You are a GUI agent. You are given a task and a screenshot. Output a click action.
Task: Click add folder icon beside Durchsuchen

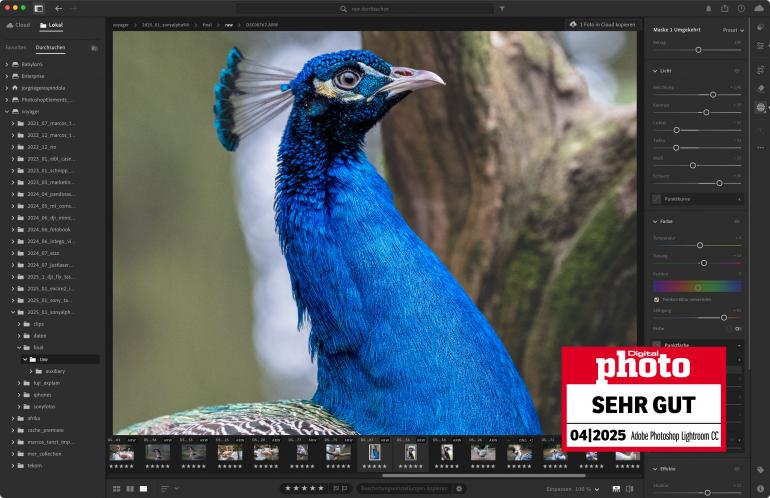(x=94, y=48)
